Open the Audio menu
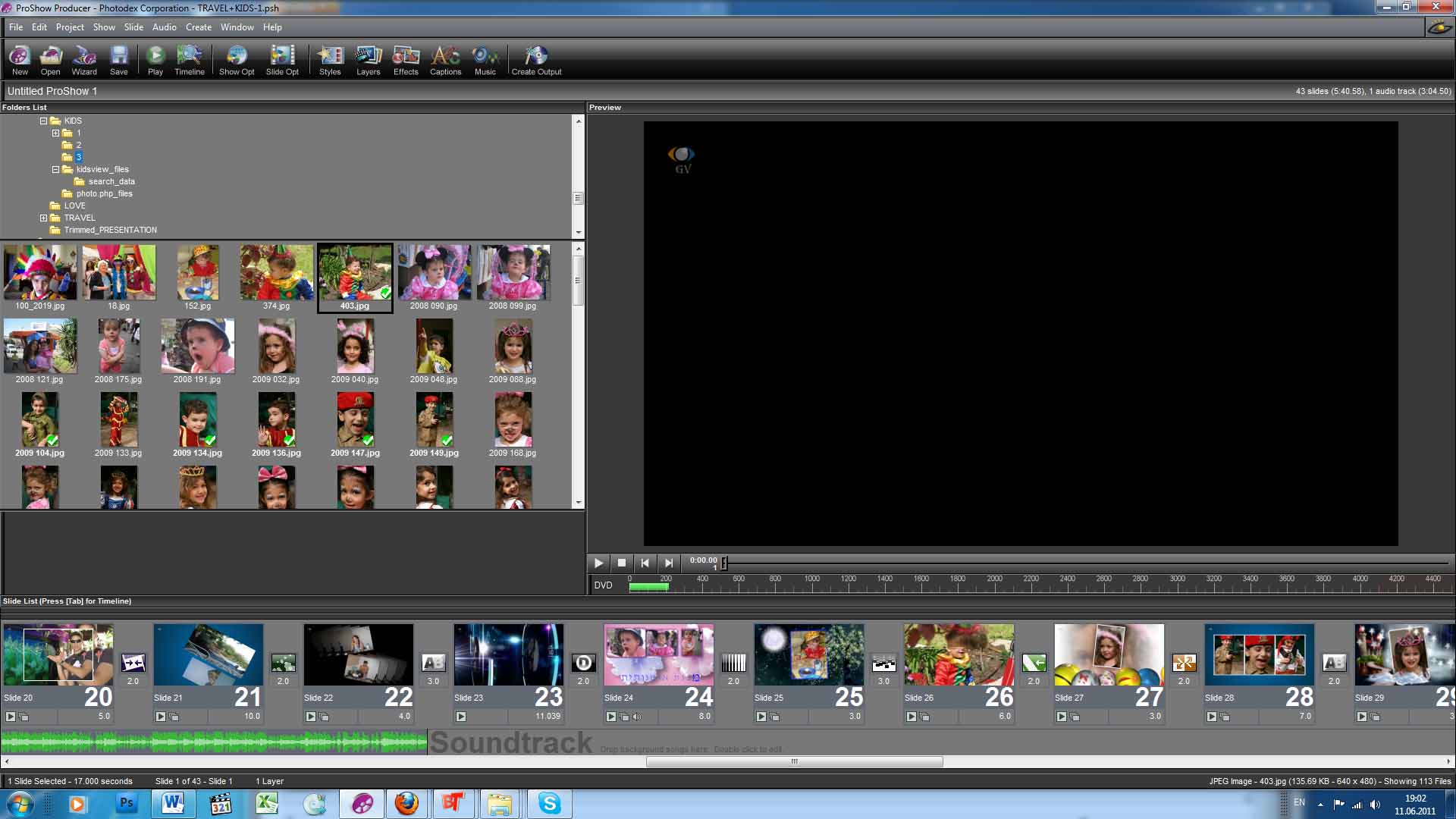The height and width of the screenshot is (819, 1456). pos(164,27)
